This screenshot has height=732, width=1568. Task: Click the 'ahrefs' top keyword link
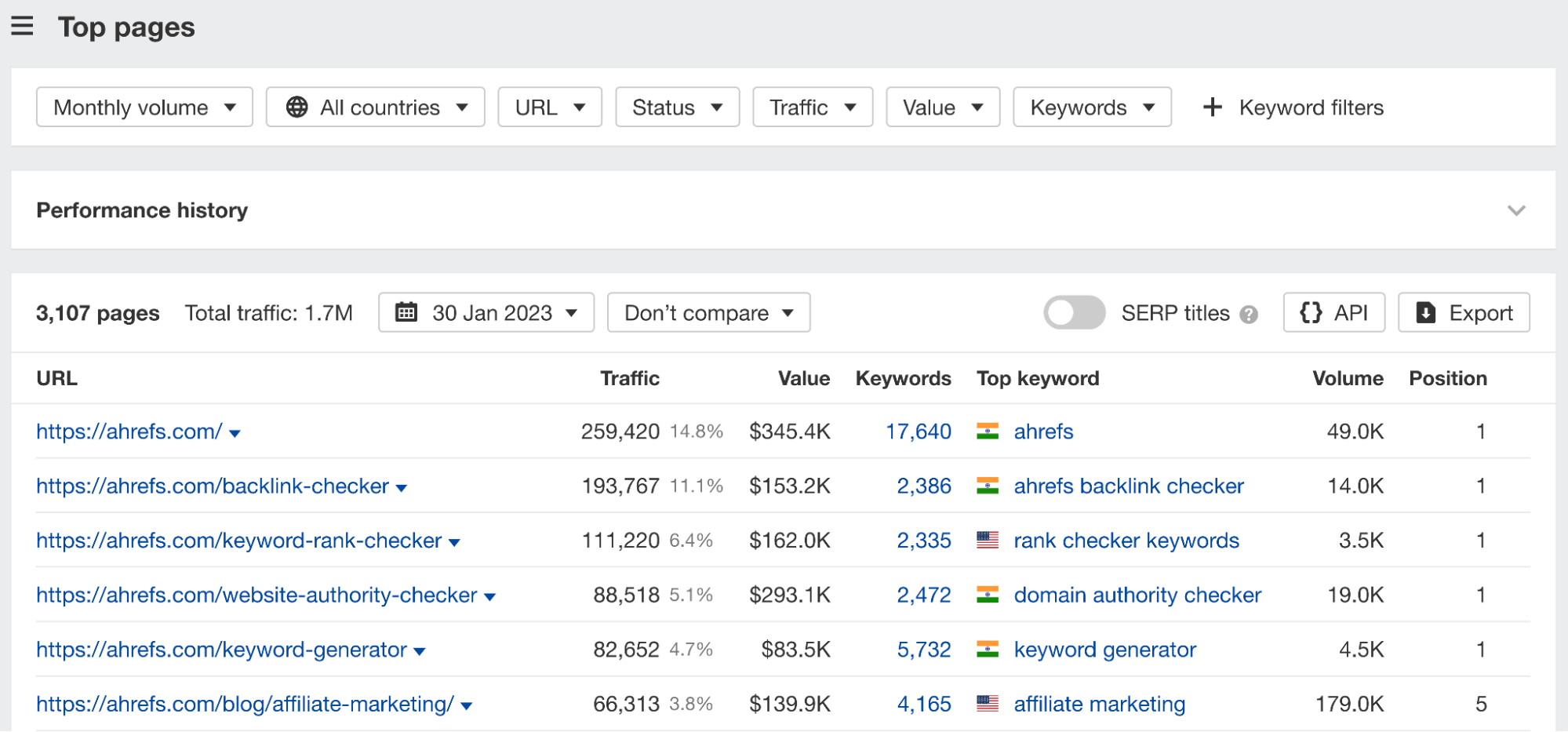coord(1043,432)
